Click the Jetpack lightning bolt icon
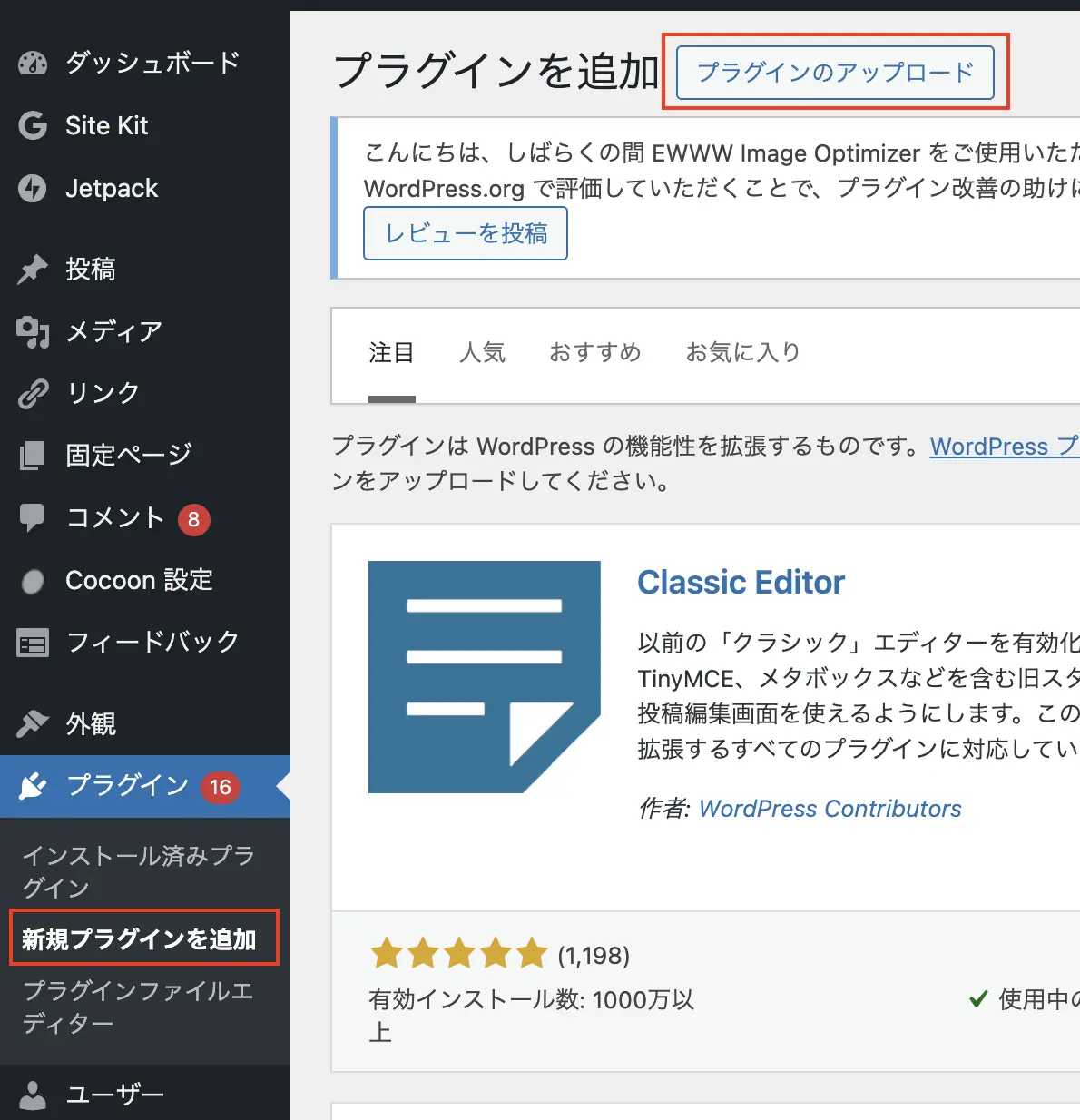This screenshot has width=1080, height=1120. click(33, 188)
